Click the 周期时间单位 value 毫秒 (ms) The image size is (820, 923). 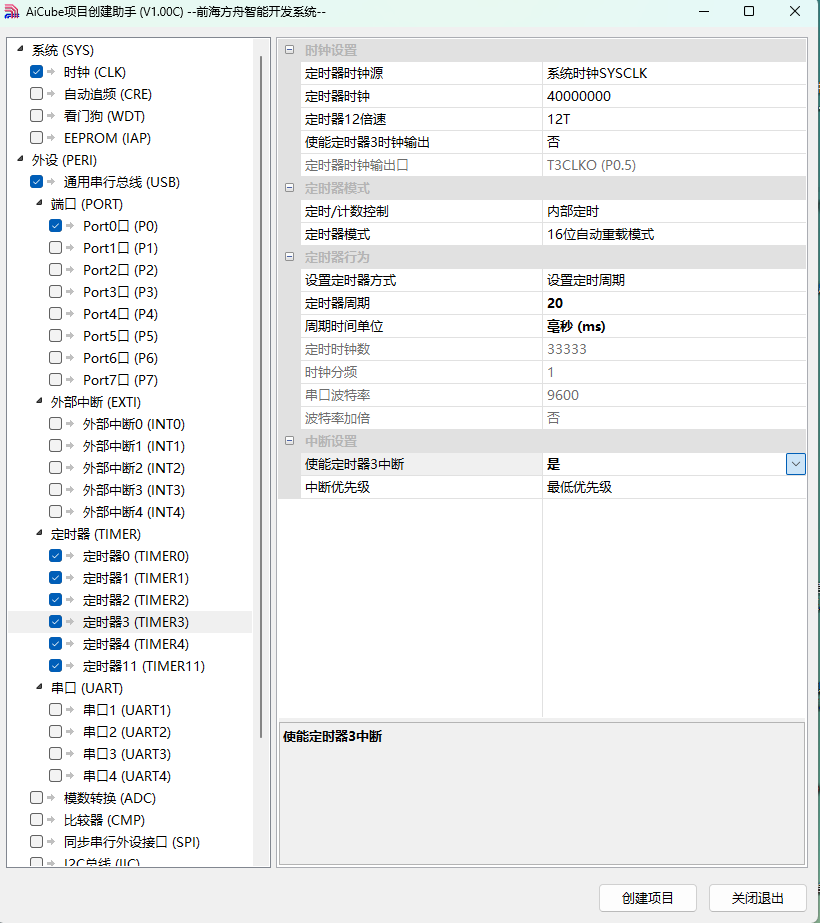(674, 326)
